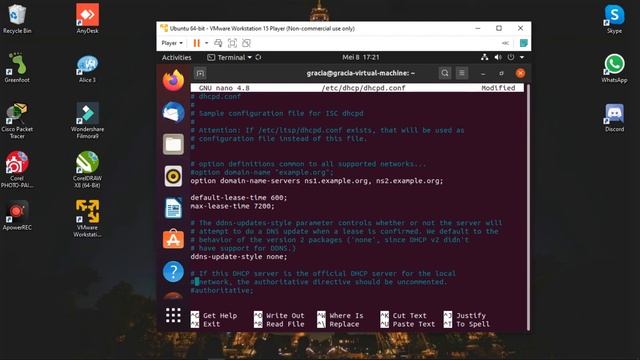640x360 pixels.
Task: Enter full screen mode in VMware
Action: point(232,43)
